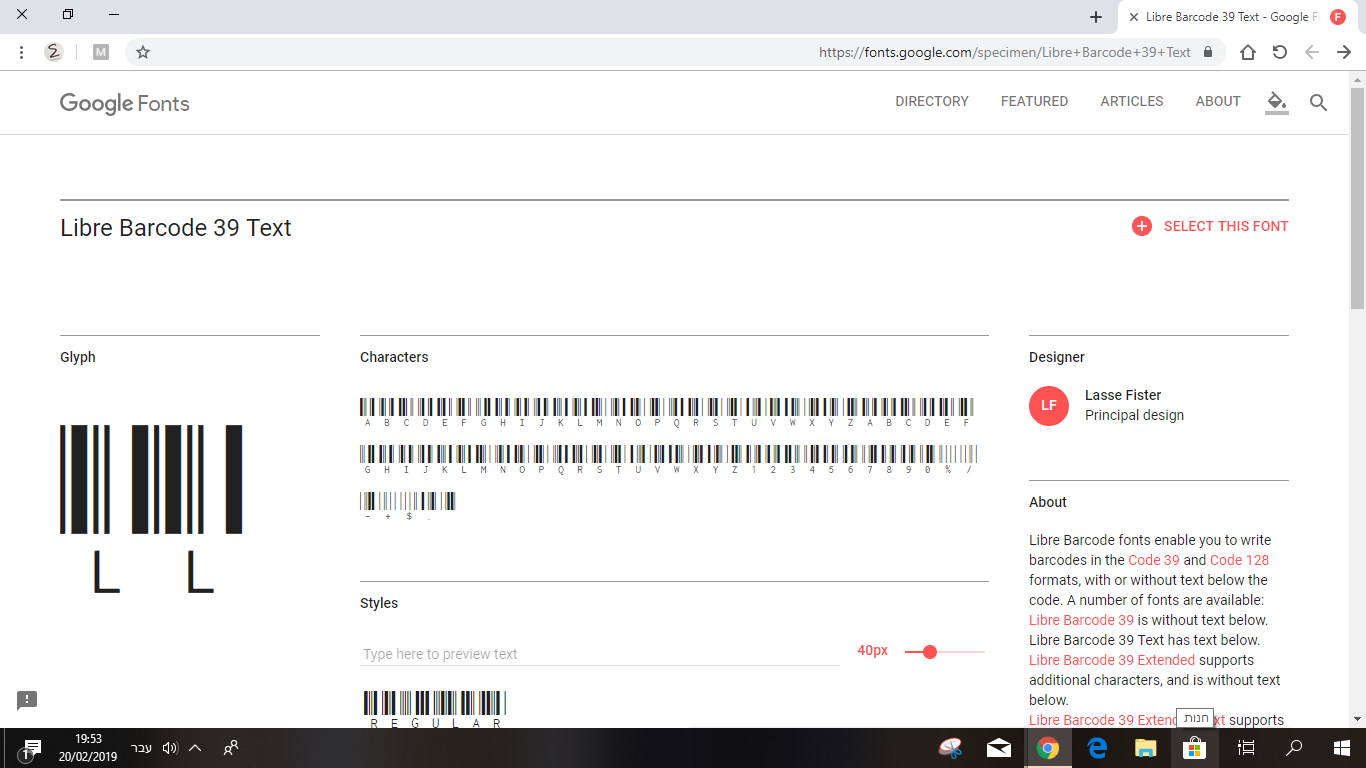Click the browser address bar URL
The image size is (1366, 768).
pyautogui.click(x=1005, y=52)
